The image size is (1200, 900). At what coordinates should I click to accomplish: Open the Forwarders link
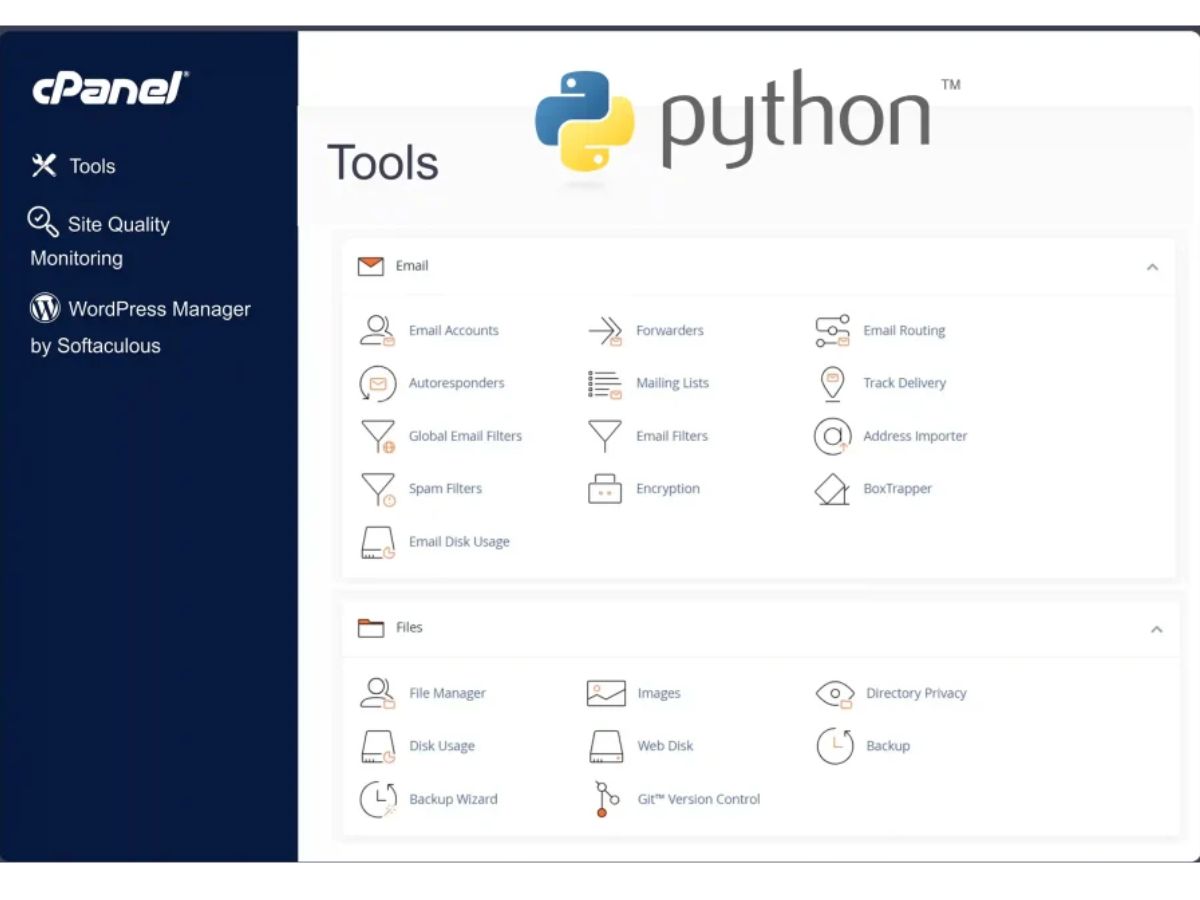tap(669, 331)
